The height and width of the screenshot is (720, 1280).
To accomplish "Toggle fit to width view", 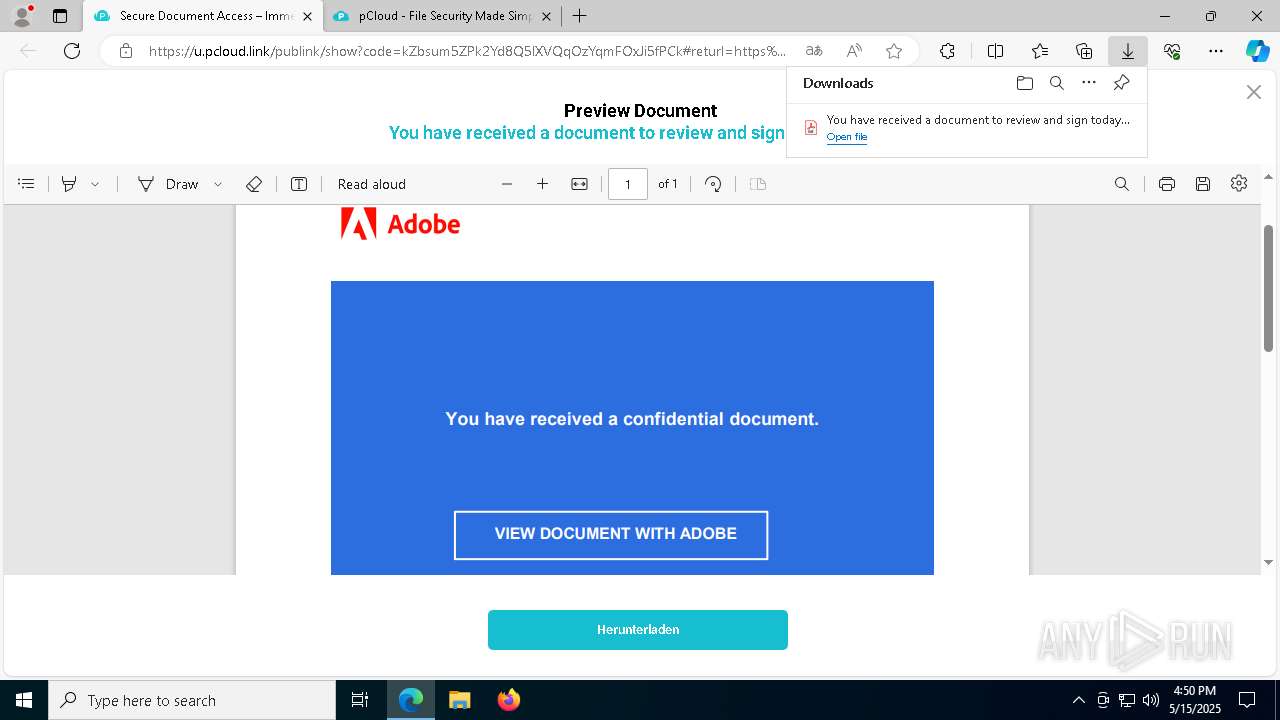I will click(579, 184).
